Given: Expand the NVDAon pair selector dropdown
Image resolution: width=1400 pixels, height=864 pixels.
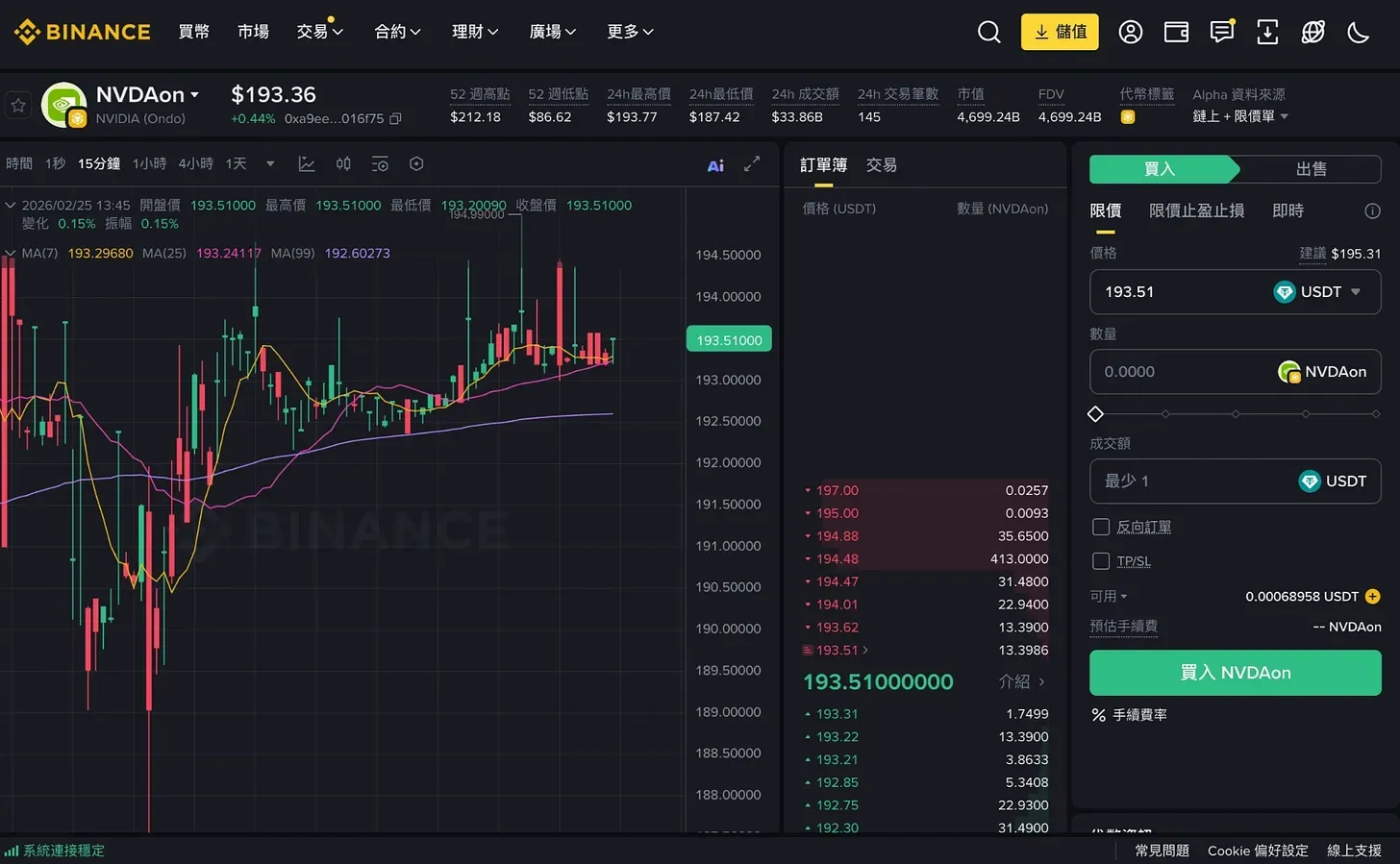Looking at the screenshot, I should [x=194, y=94].
